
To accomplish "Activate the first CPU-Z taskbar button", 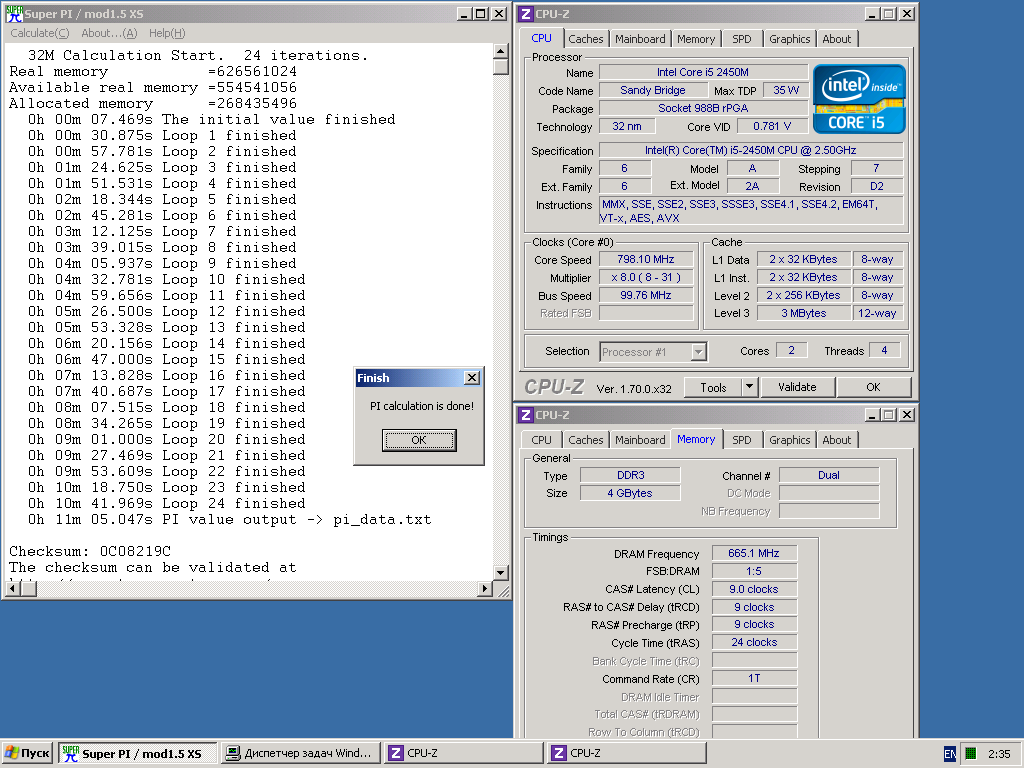I will (464, 753).
